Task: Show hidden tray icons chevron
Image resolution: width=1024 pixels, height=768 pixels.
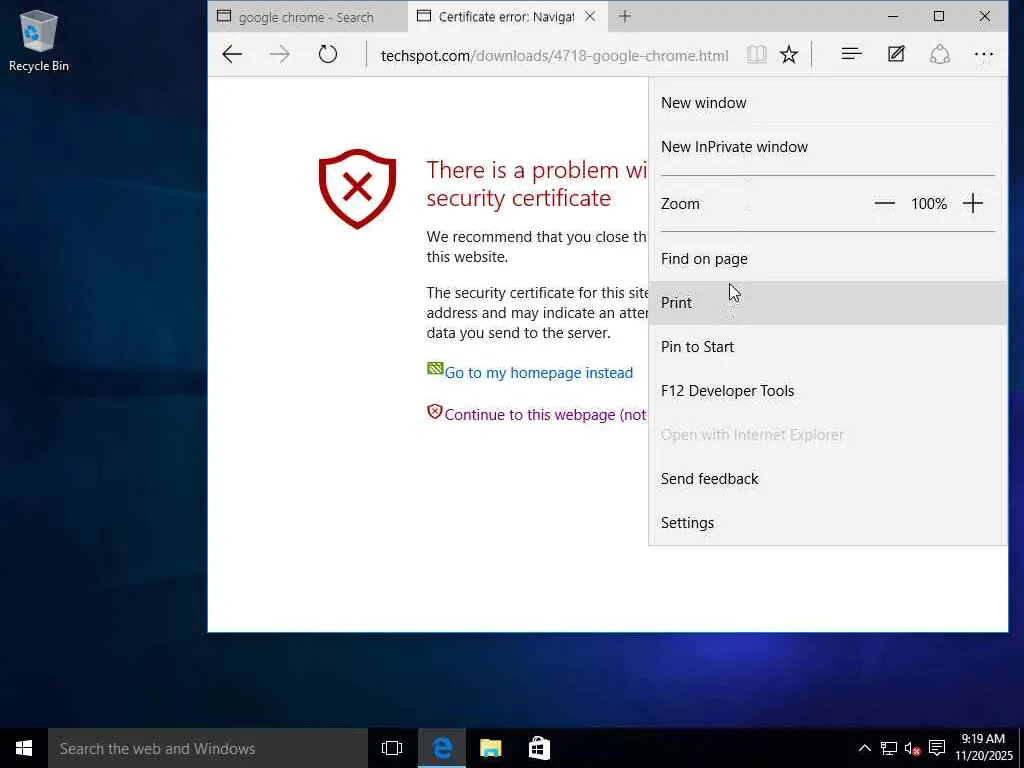Action: (865, 748)
